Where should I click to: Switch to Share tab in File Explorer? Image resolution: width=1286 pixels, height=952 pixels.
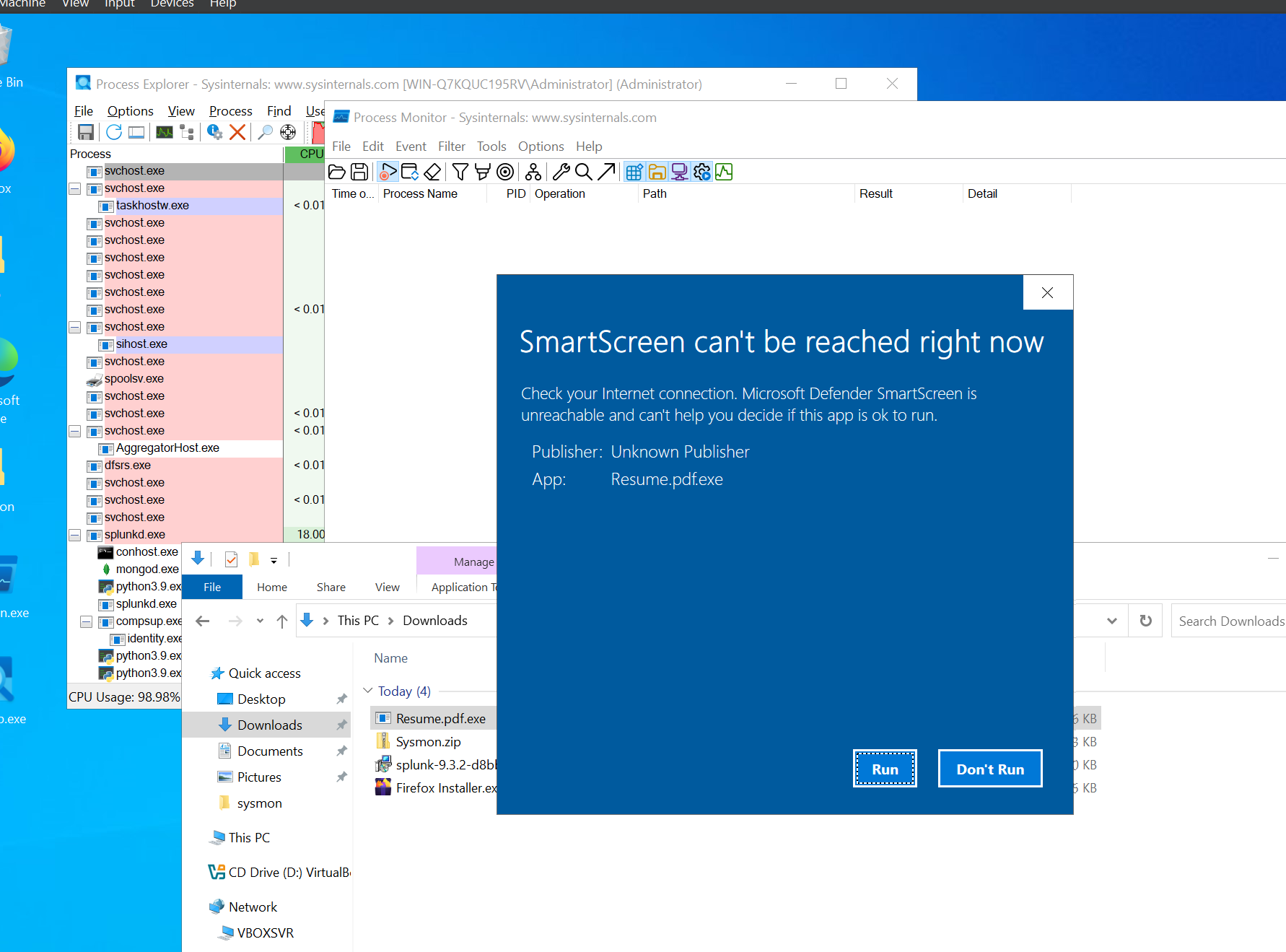[331, 587]
